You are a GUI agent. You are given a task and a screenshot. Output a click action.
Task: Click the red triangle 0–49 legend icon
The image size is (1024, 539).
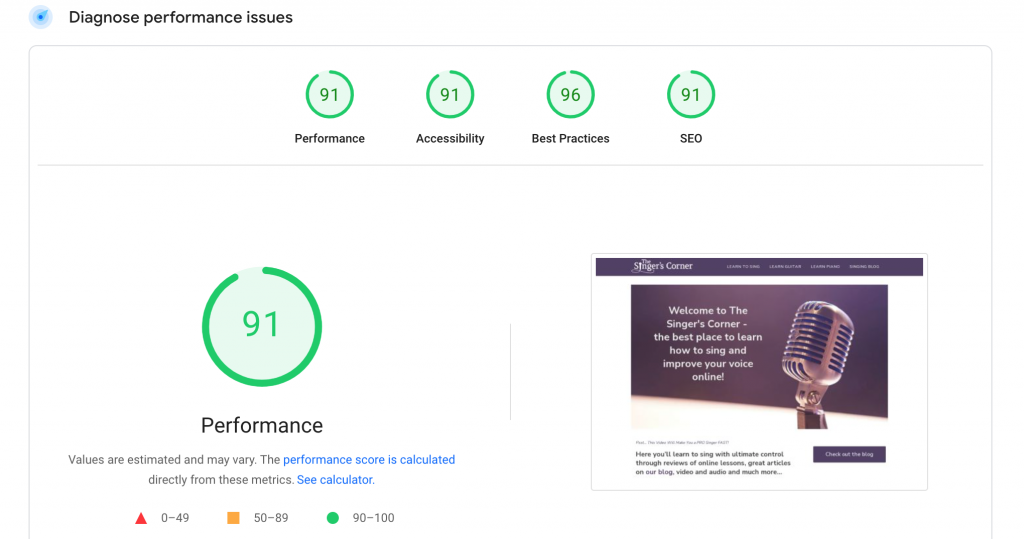(141, 518)
